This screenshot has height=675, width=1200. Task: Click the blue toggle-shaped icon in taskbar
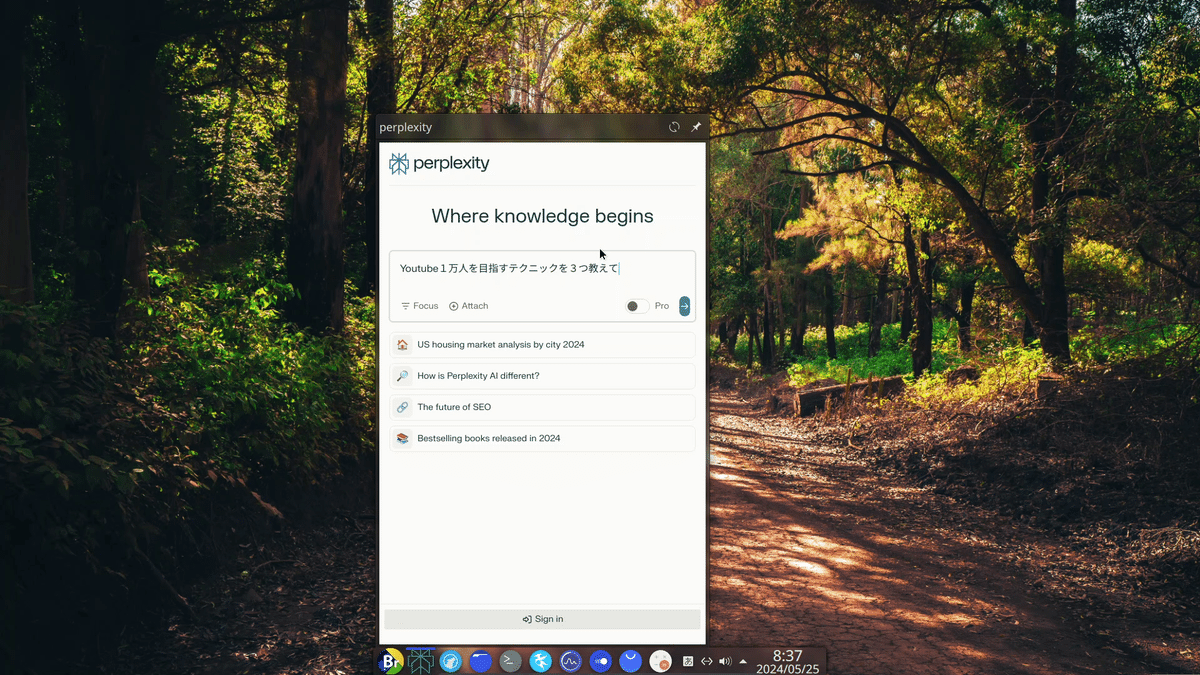point(600,661)
